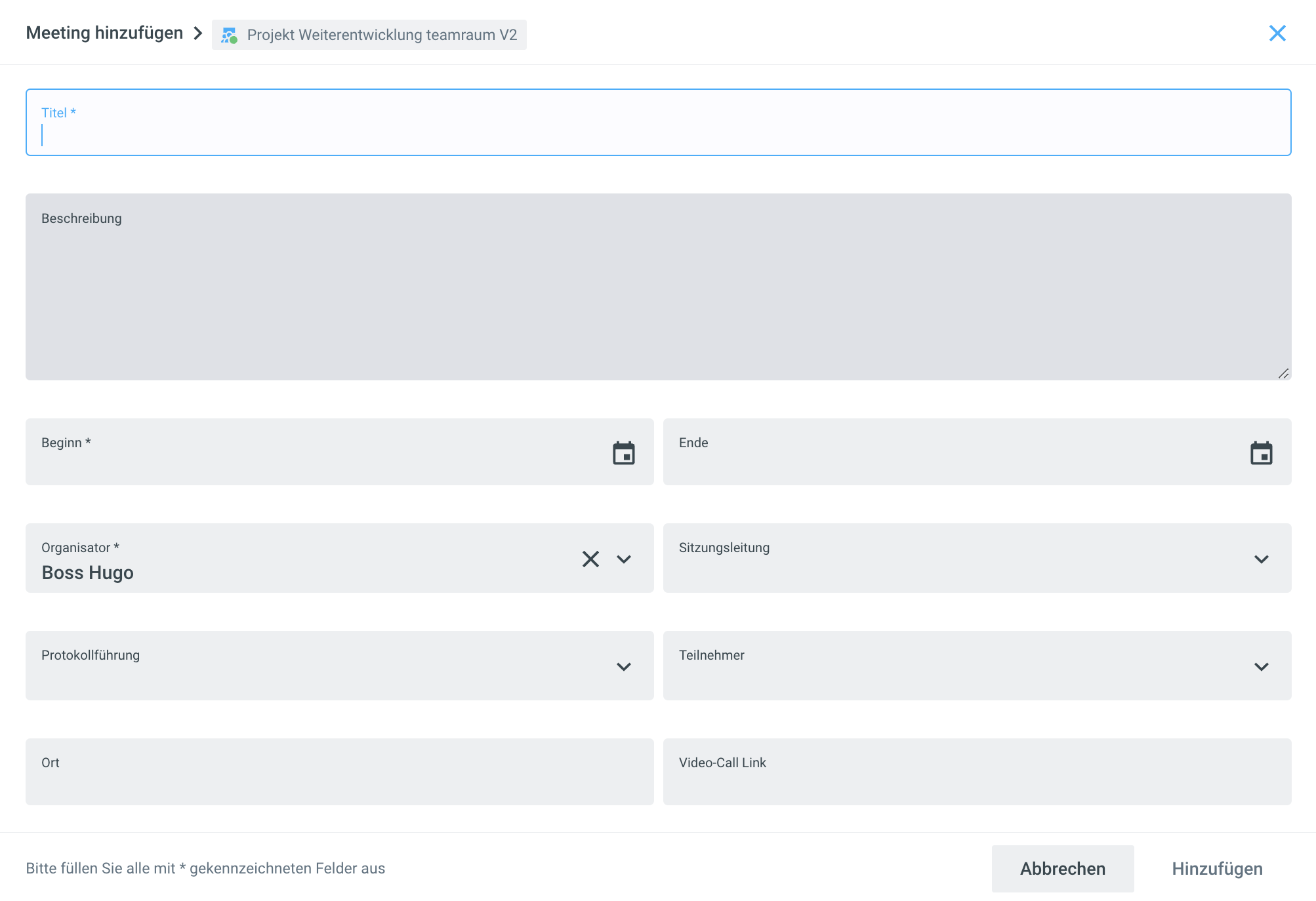This screenshot has height=901, width=1316.
Task: Click the teamraum project icon in breadcrumb
Action: 229,35
